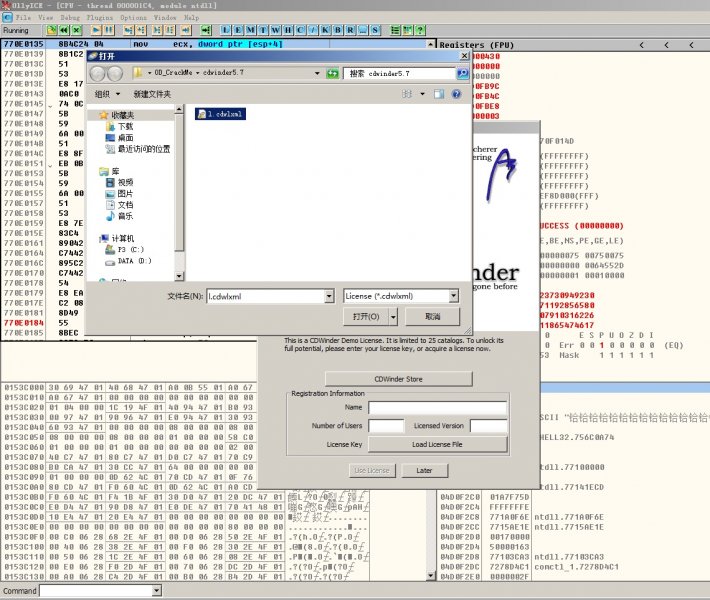Select the l.cdwlxml file in list
The height and width of the screenshot is (600, 710).
(221, 114)
